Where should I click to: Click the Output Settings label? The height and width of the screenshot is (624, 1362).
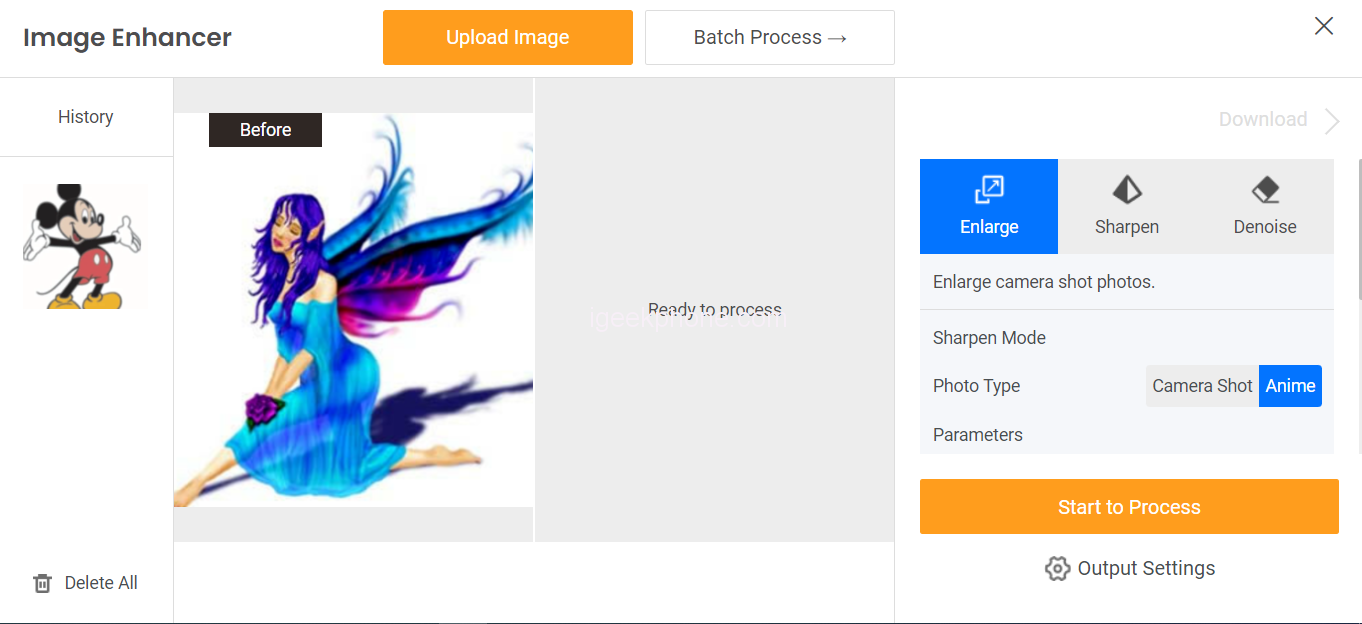coord(1146,569)
